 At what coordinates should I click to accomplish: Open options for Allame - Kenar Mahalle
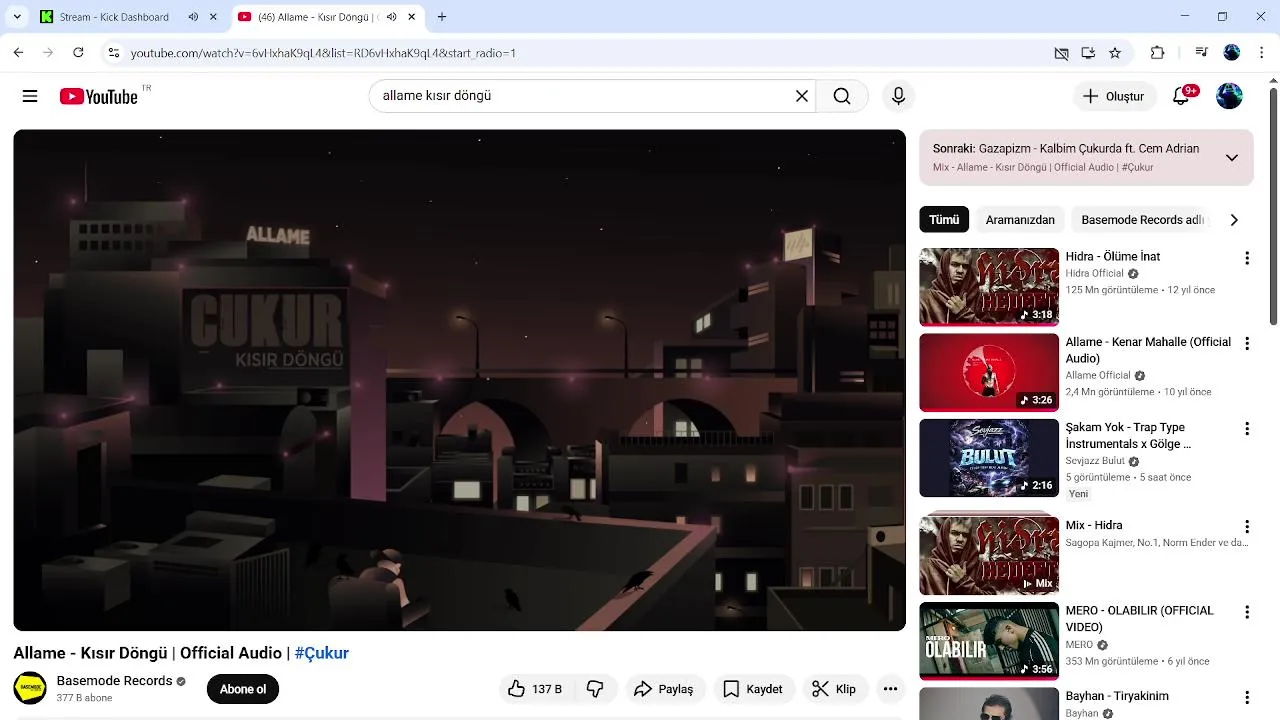point(1246,344)
